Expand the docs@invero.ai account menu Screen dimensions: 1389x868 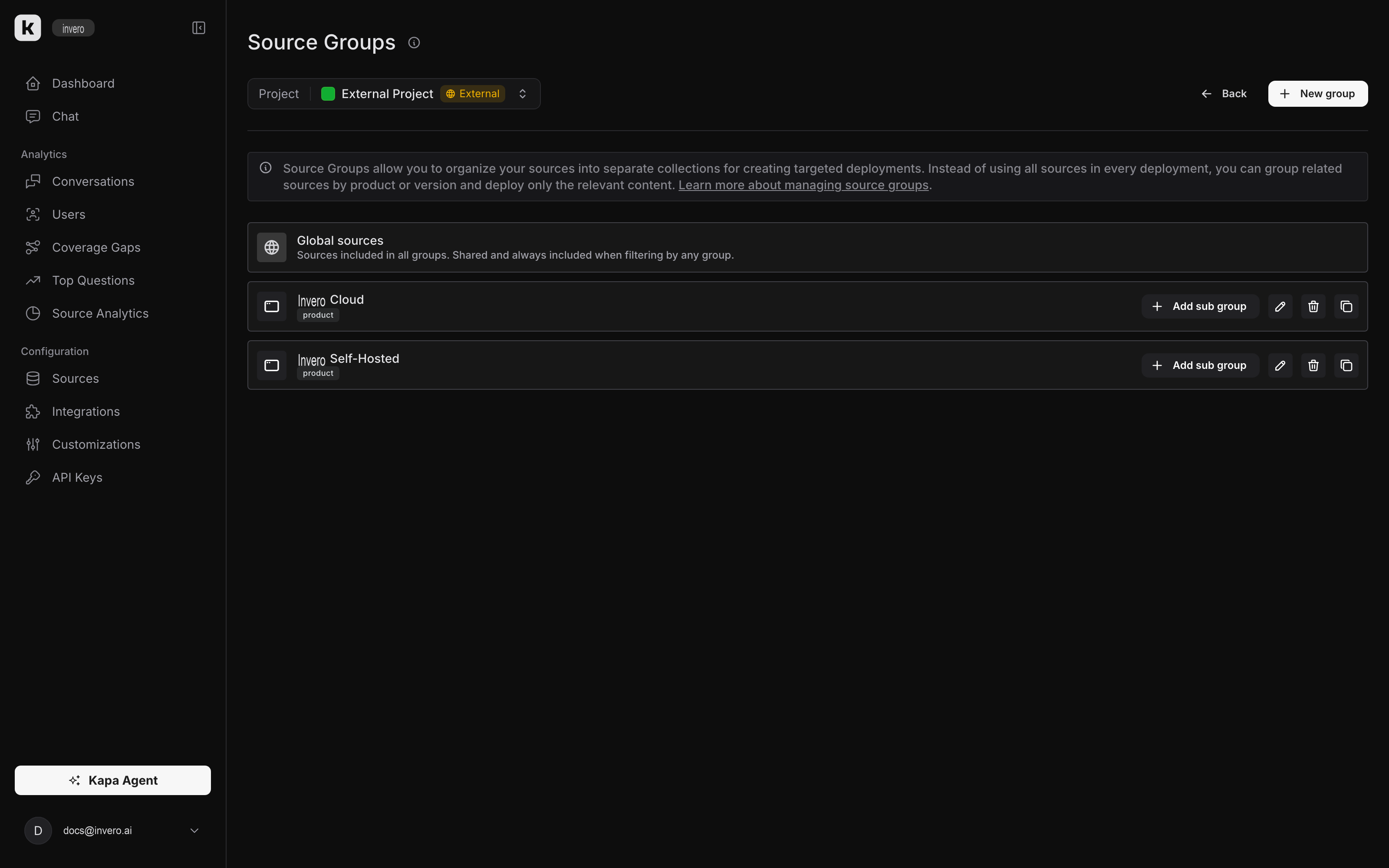tap(112, 831)
